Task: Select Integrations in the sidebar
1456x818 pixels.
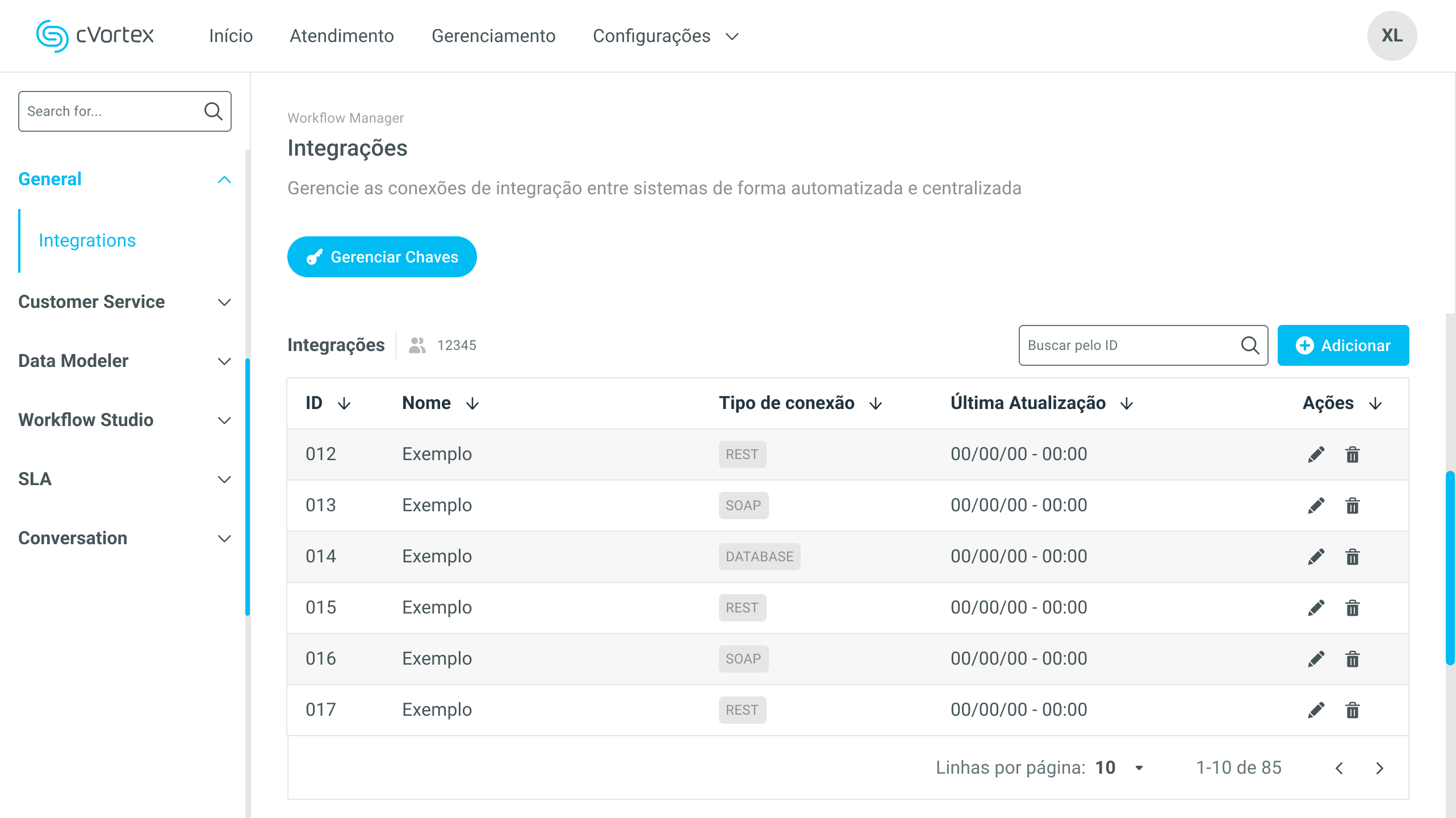Action: click(87, 241)
